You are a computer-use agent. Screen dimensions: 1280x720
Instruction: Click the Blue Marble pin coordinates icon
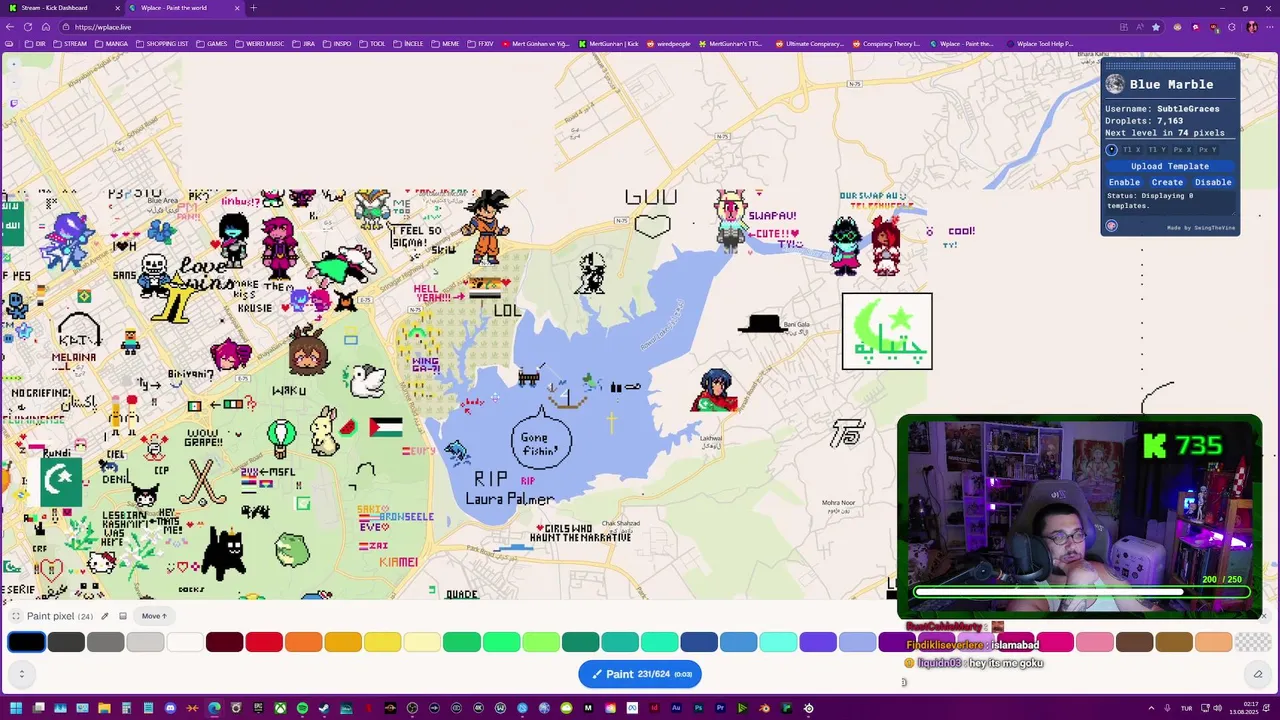point(1111,150)
